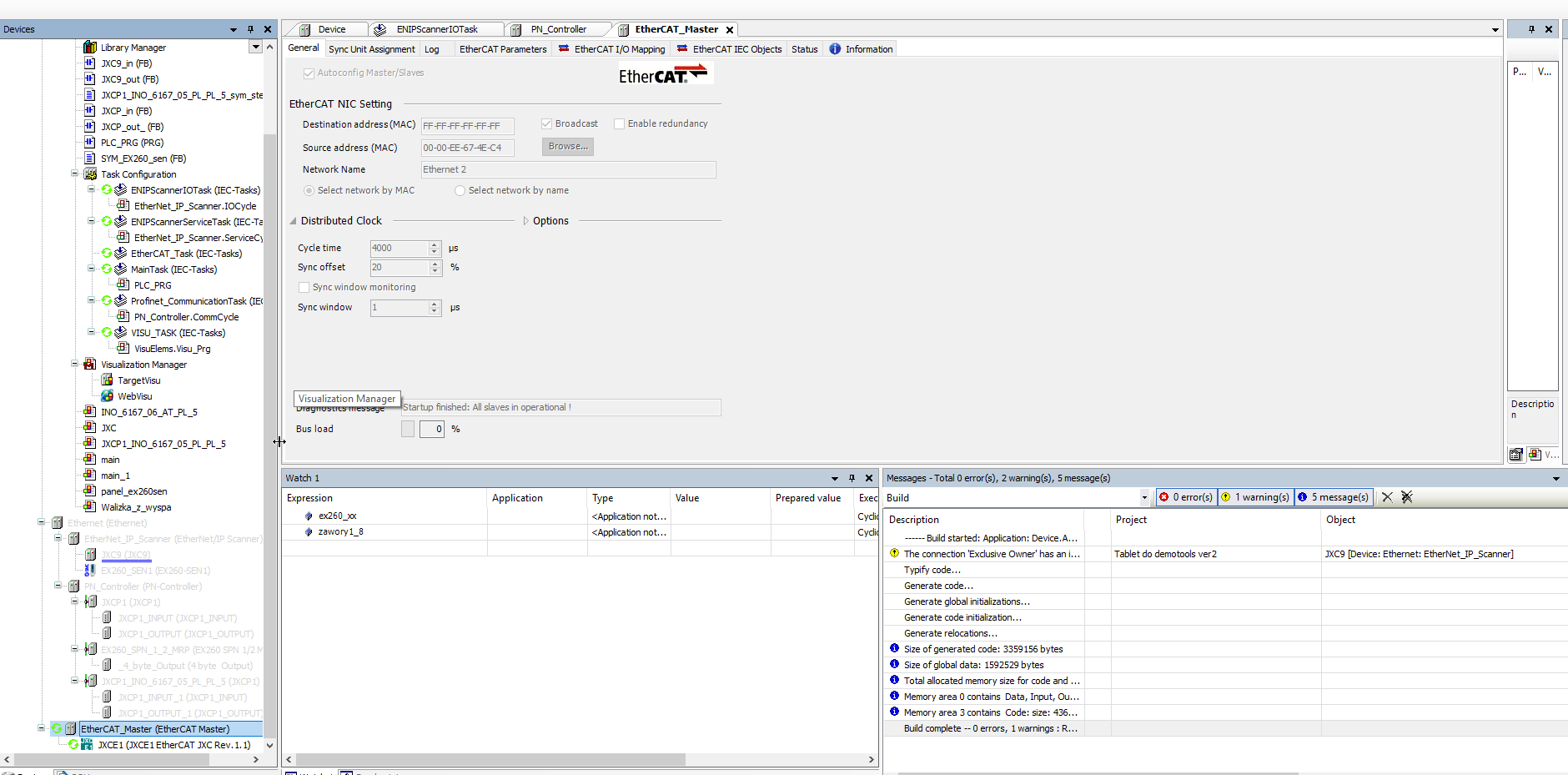Click the Browse button for source MAC address
This screenshot has width=1568, height=775.
567,146
